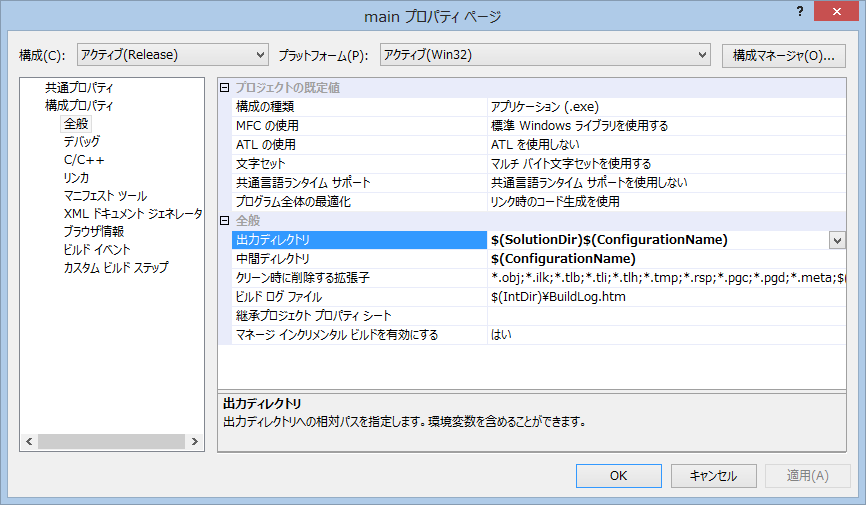
Task: Click the 構成マネージャ button
Action: click(x=783, y=55)
